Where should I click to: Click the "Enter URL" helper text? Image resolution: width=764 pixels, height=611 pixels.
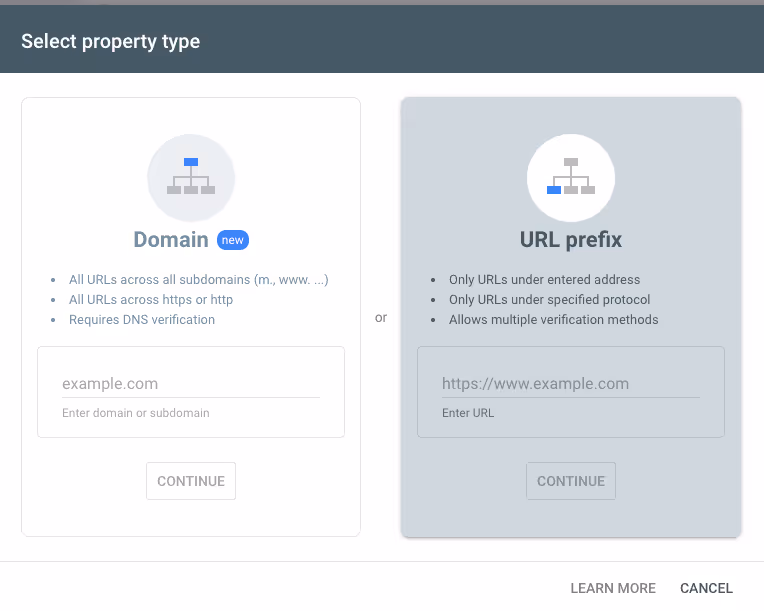coord(468,413)
